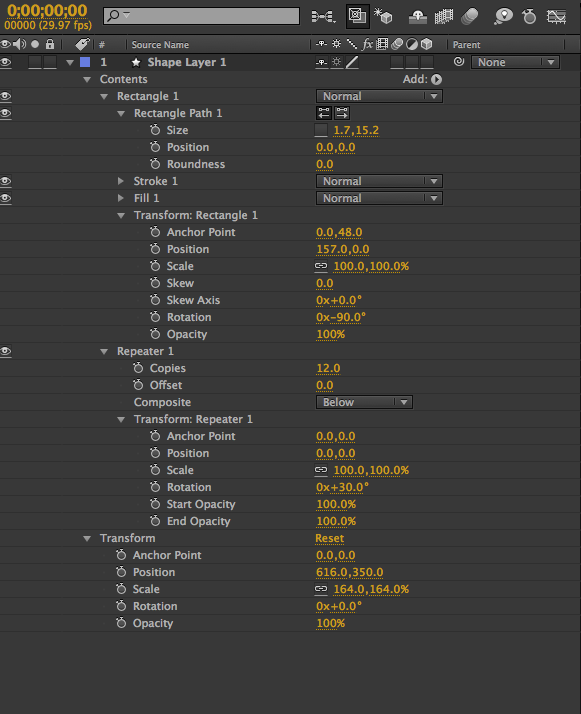This screenshot has height=714, width=581.
Task: Expand Stroke 1 properties
Action: tap(121, 181)
